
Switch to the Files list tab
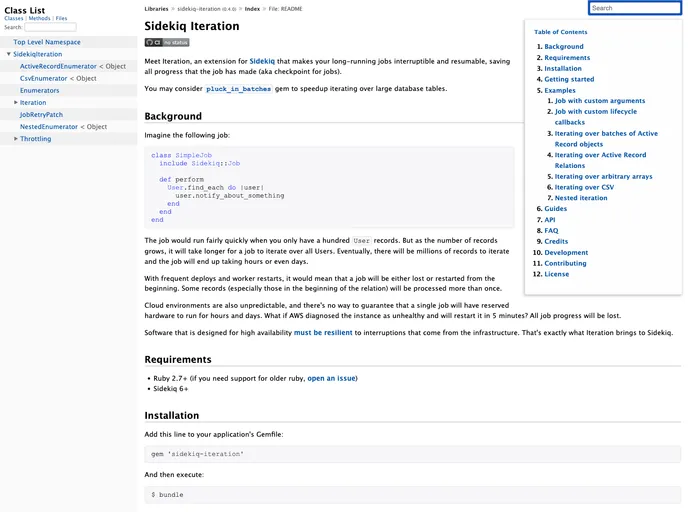click(62, 18)
